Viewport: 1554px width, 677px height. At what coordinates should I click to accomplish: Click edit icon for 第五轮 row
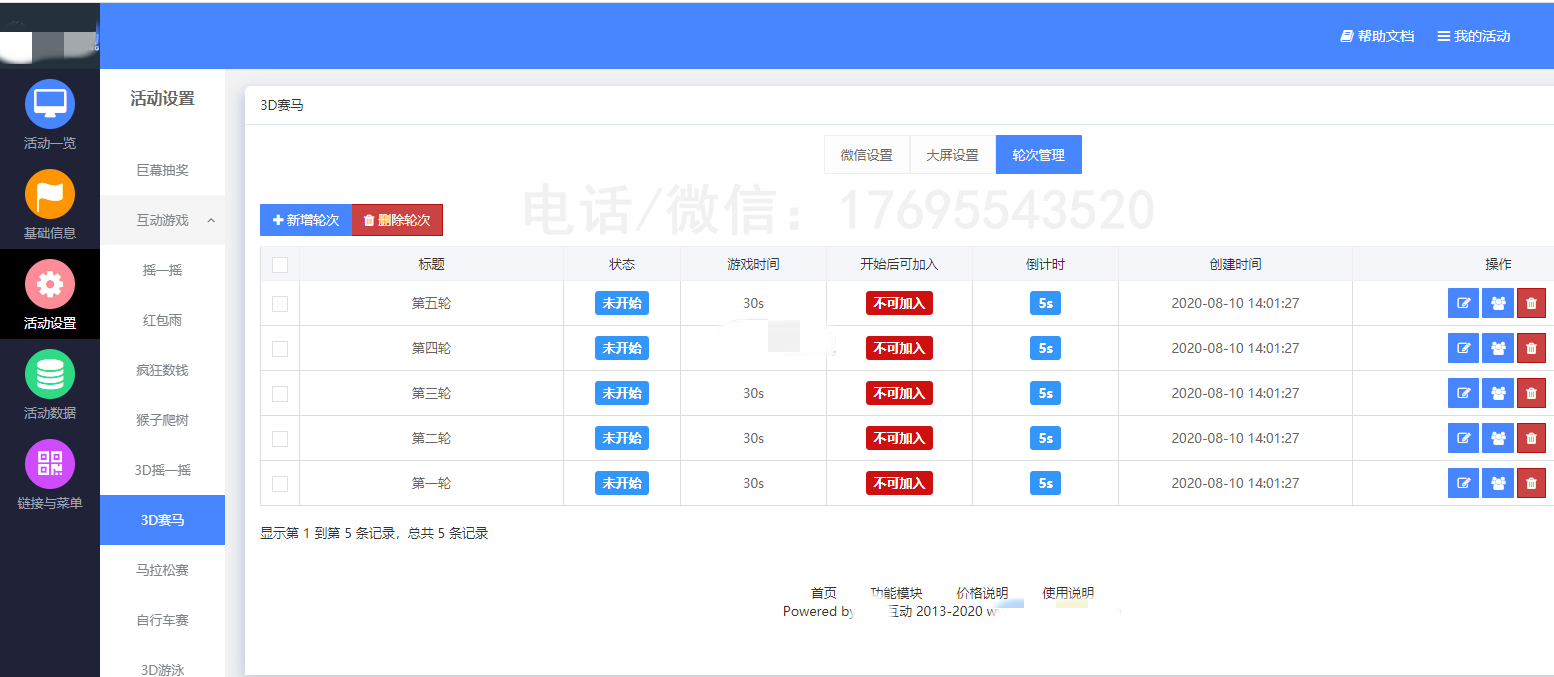pos(1463,303)
